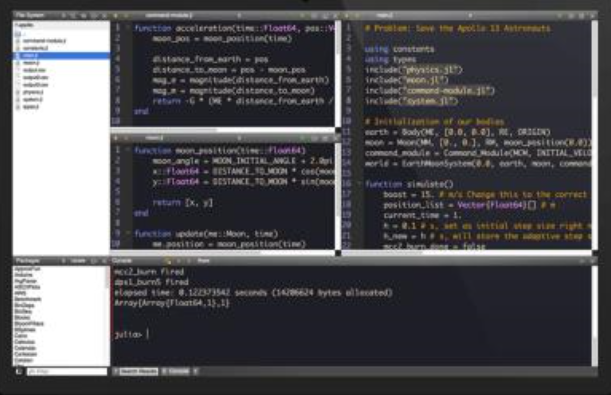Select the BinDeps package in list
The width and height of the screenshot is (611, 395).
pyautogui.click(x=24, y=305)
